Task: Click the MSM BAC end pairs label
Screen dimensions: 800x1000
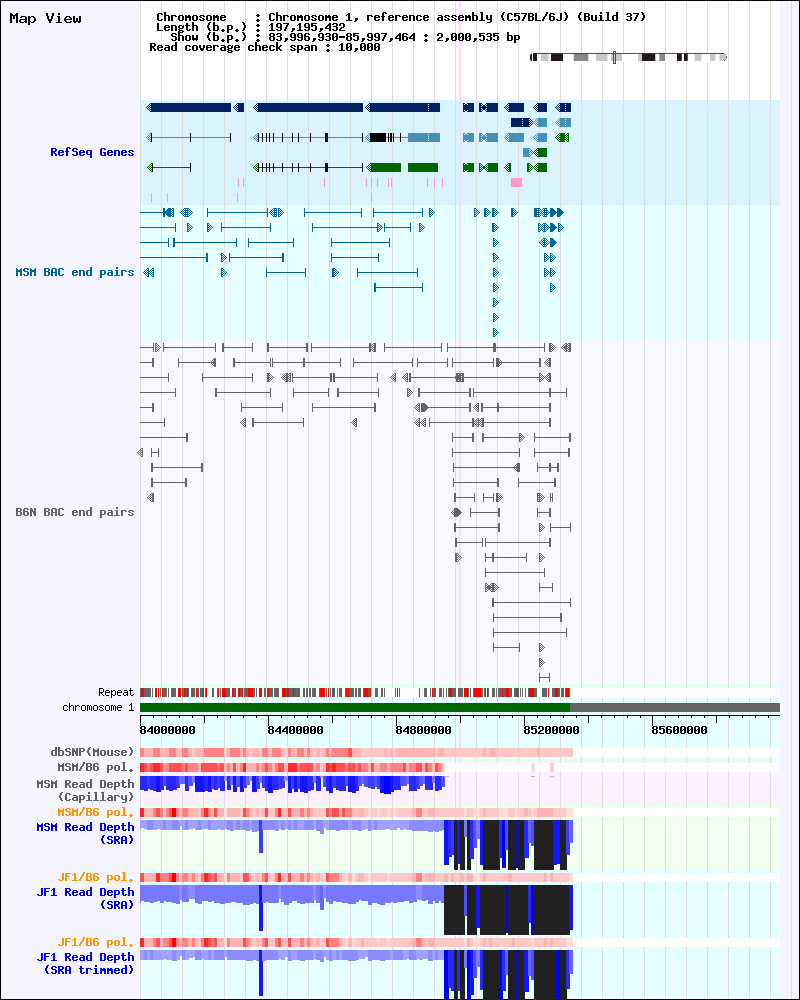Action: [x=75, y=272]
